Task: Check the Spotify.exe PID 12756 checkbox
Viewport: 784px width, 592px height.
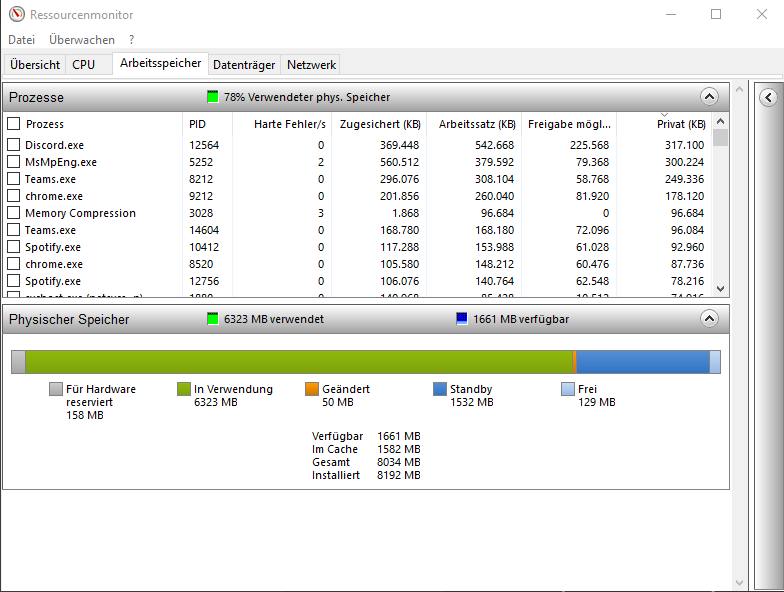Action: pos(14,280)
